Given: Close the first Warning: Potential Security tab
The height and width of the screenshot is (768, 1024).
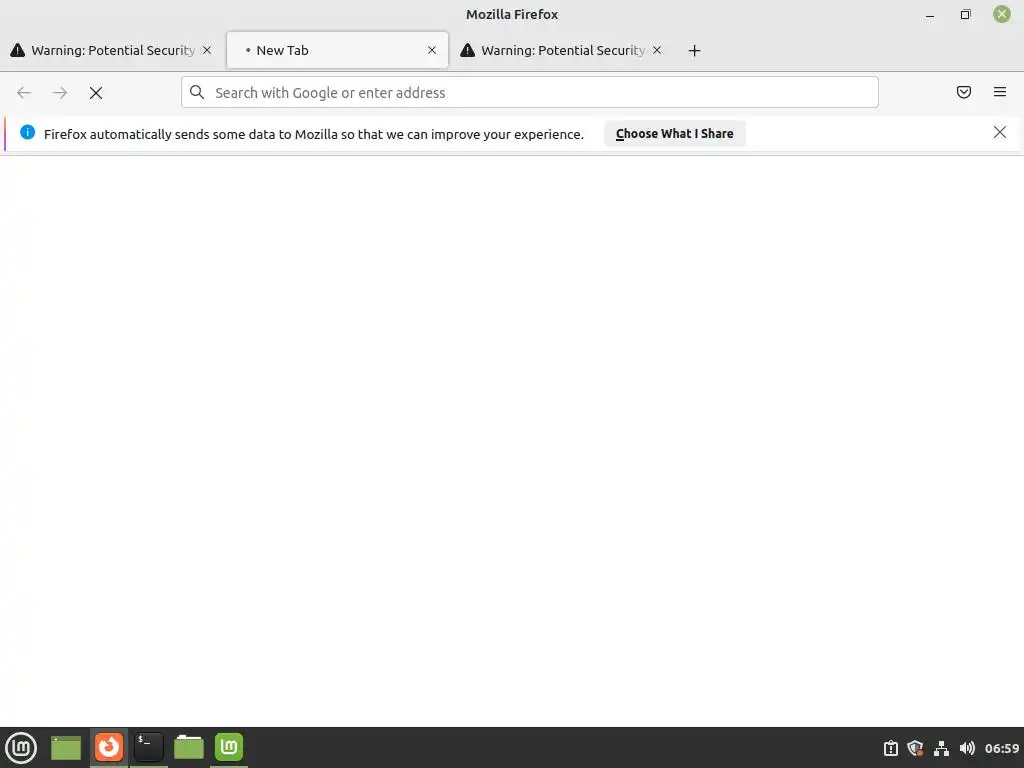Looking at the screenshot, I should [x=207, y=50].
